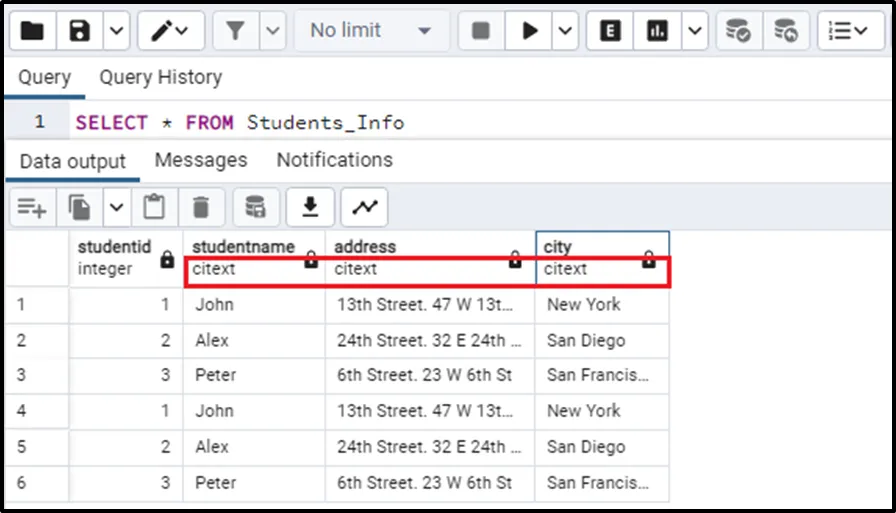Click the Stop query square icon
The width and height of the screenshot is (896, 513).
(x=481, y=31)
